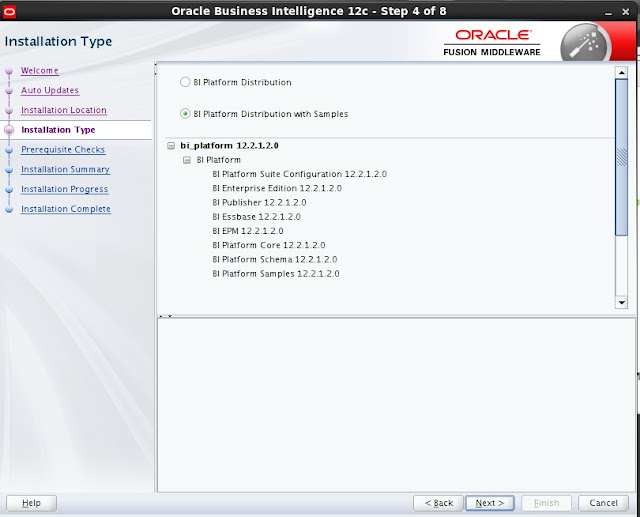Go back with the Back button
Screen dimensions: 640x517
438,503
